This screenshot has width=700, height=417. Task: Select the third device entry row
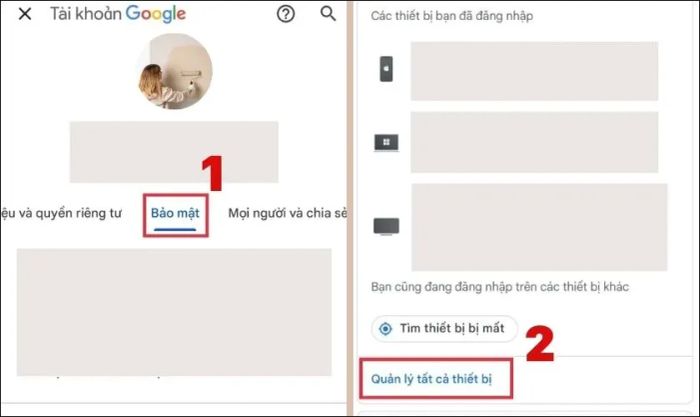tap(539, 227)
